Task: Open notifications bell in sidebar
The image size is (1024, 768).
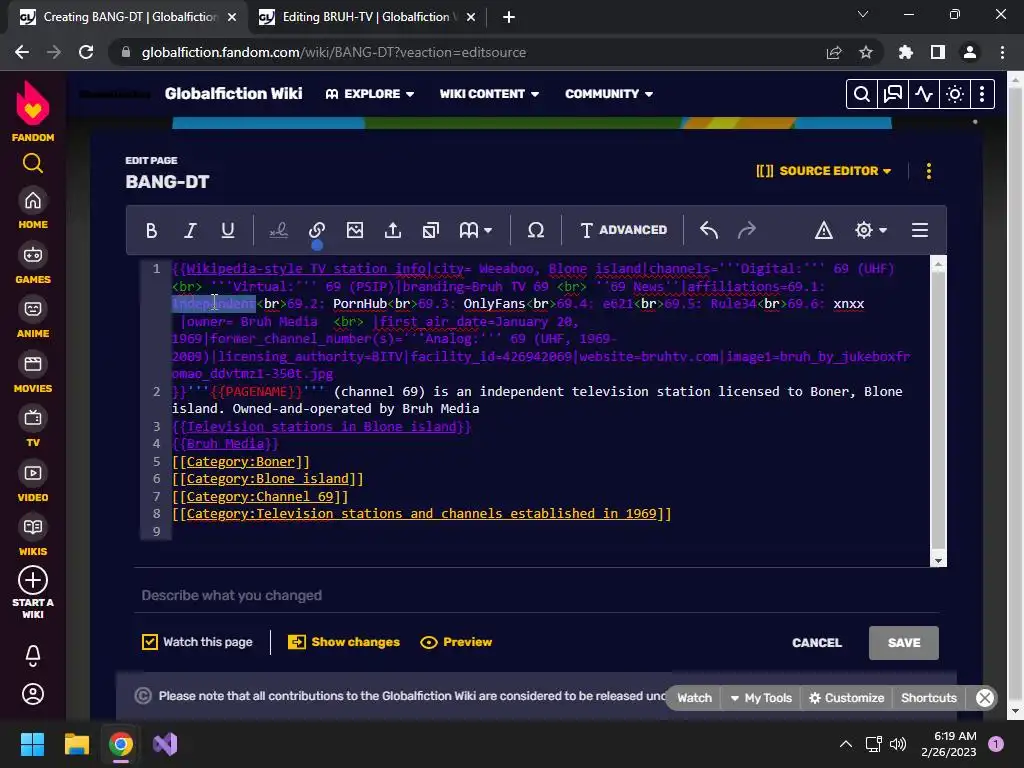Action: click(33, 655)
